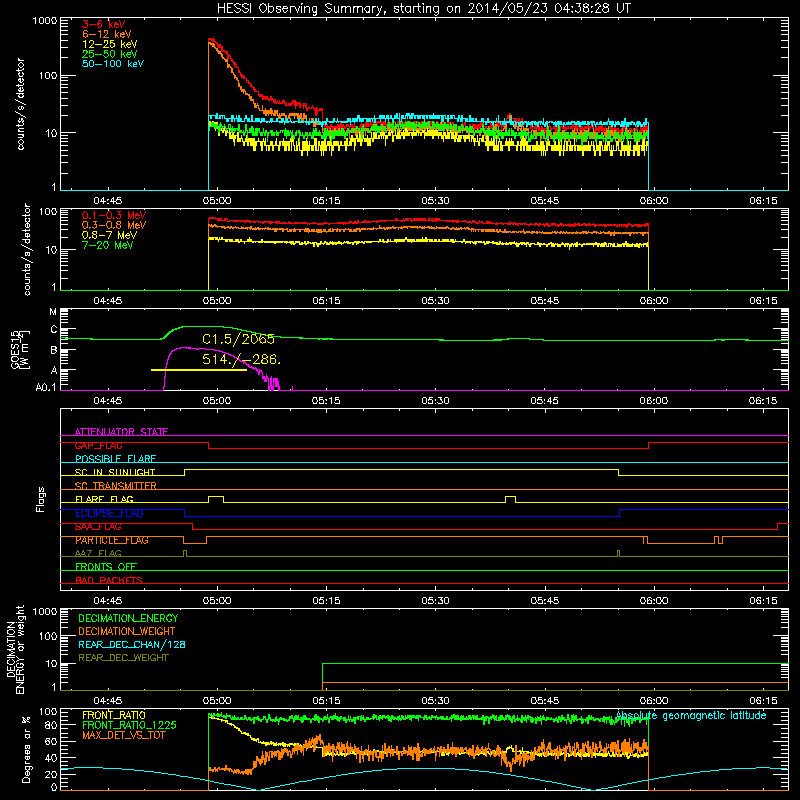Screen dimensions: 800x800
Task: Select the FLARE_FLAG label
Action: point(104,499)
